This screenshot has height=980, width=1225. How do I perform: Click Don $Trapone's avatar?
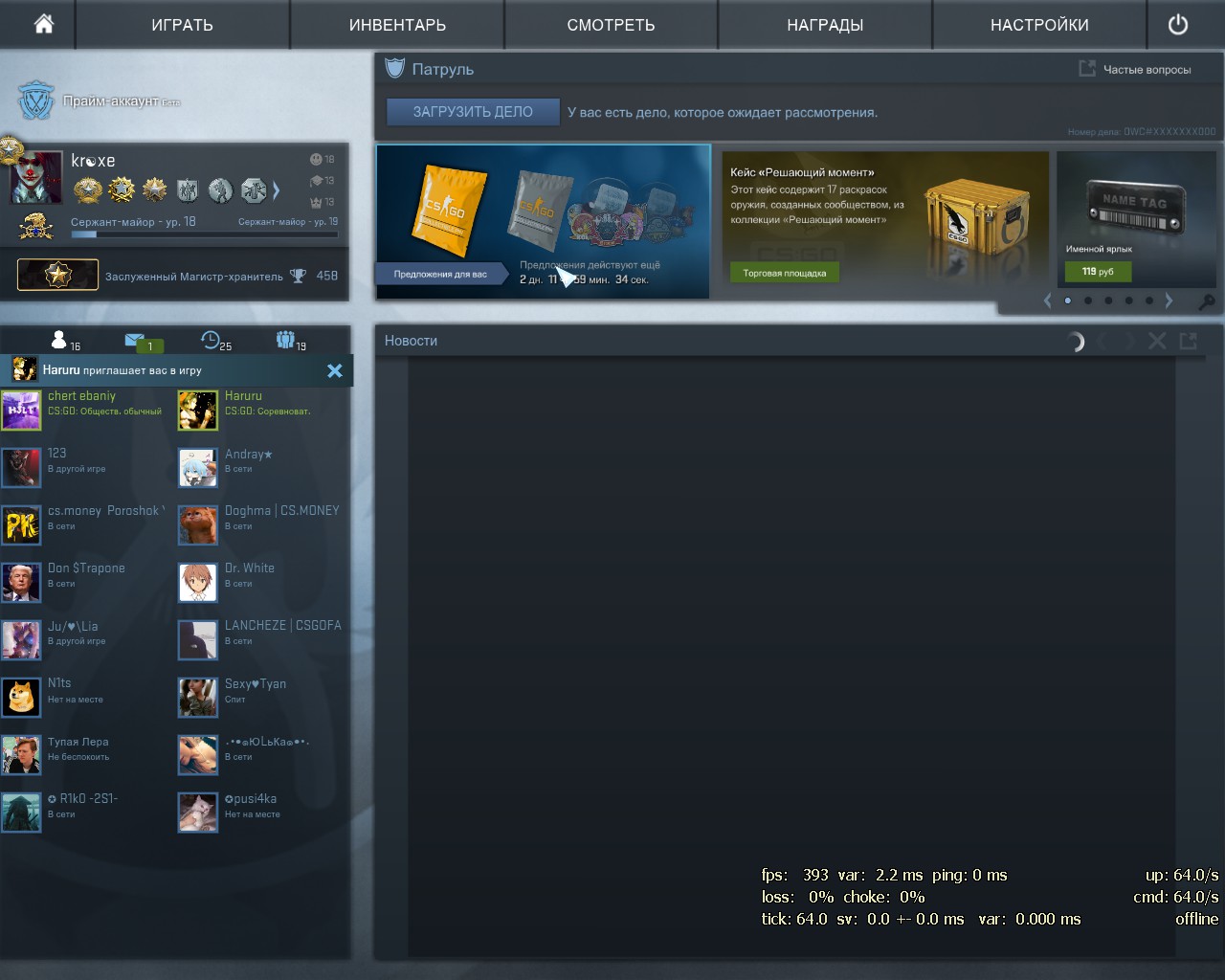click(21, 583)
